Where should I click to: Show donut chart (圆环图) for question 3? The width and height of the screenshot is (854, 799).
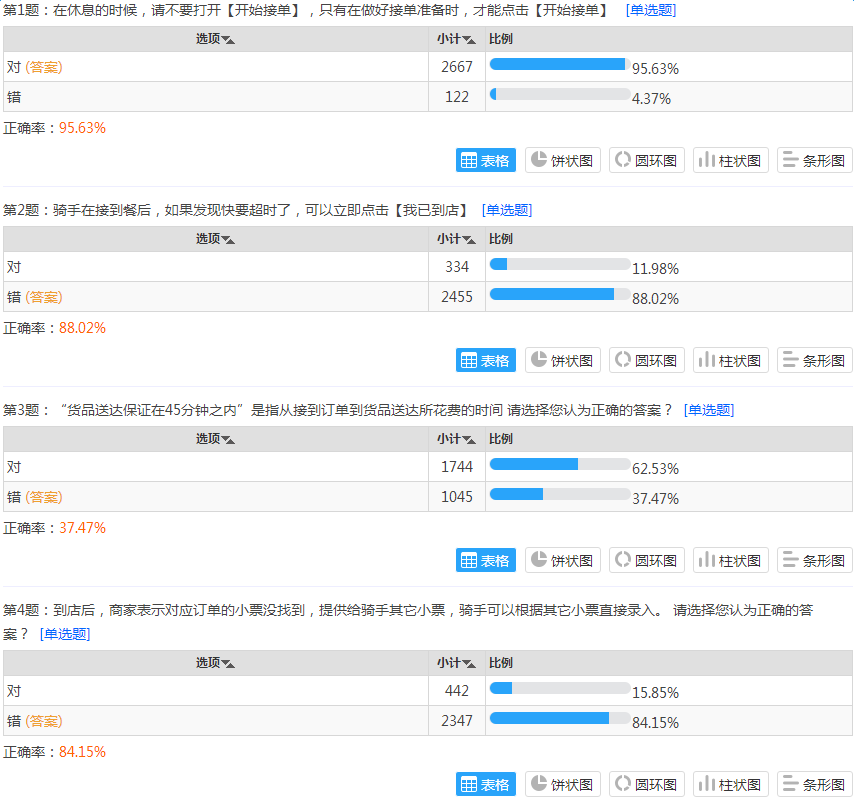click(x=647, y=560)
